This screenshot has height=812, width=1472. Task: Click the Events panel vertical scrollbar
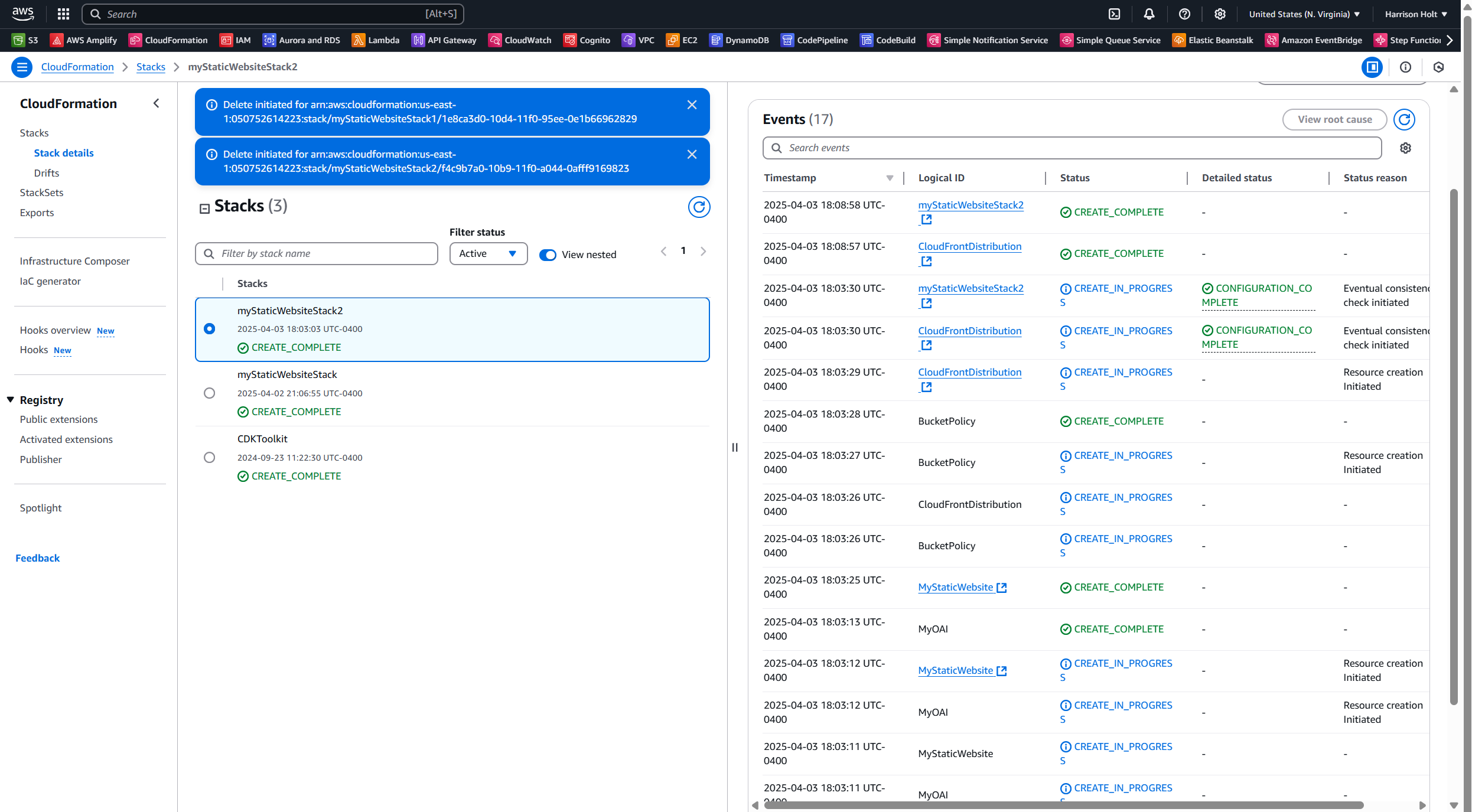(1454, 446)
